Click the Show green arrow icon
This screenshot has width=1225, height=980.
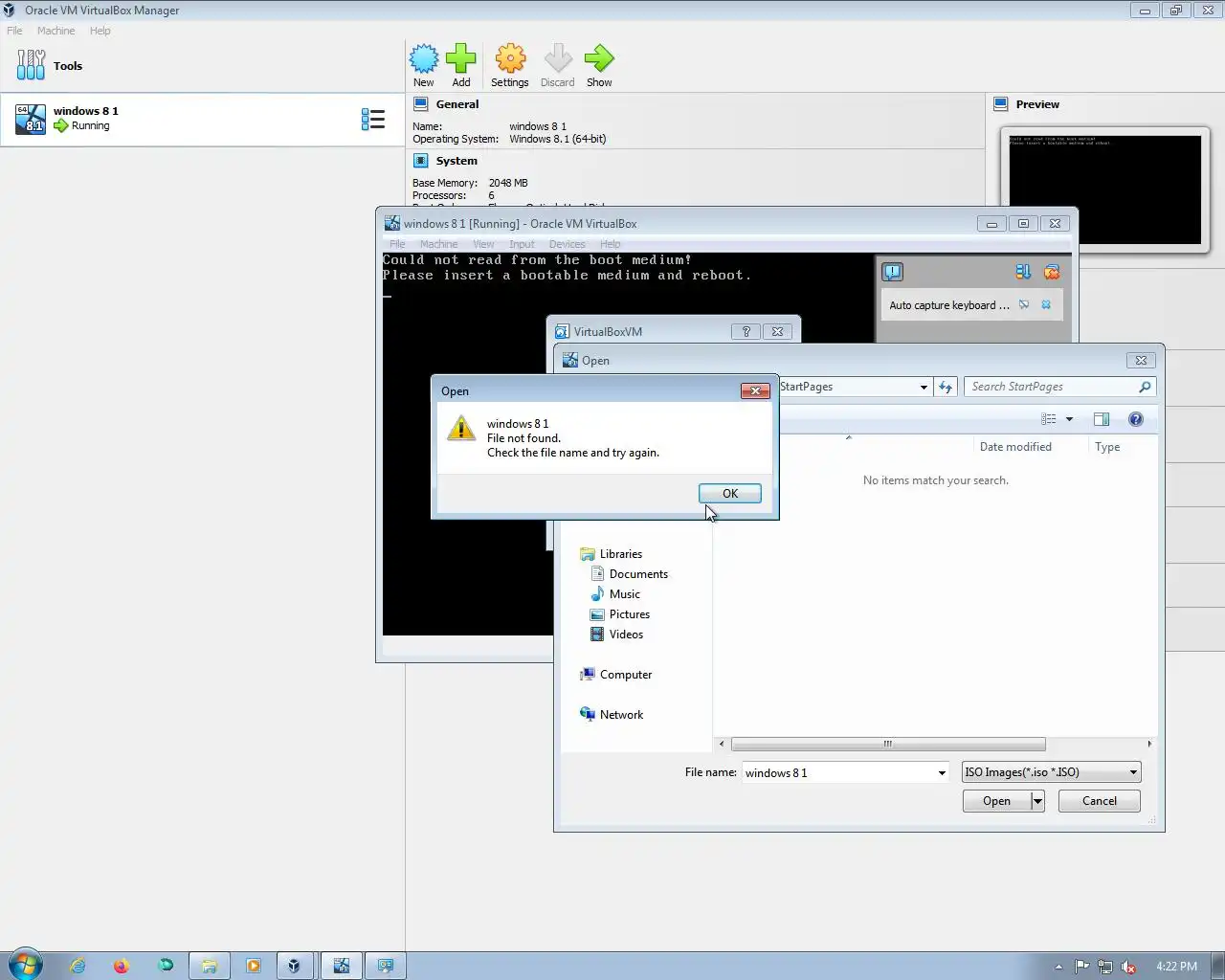(x=599, y=58)
